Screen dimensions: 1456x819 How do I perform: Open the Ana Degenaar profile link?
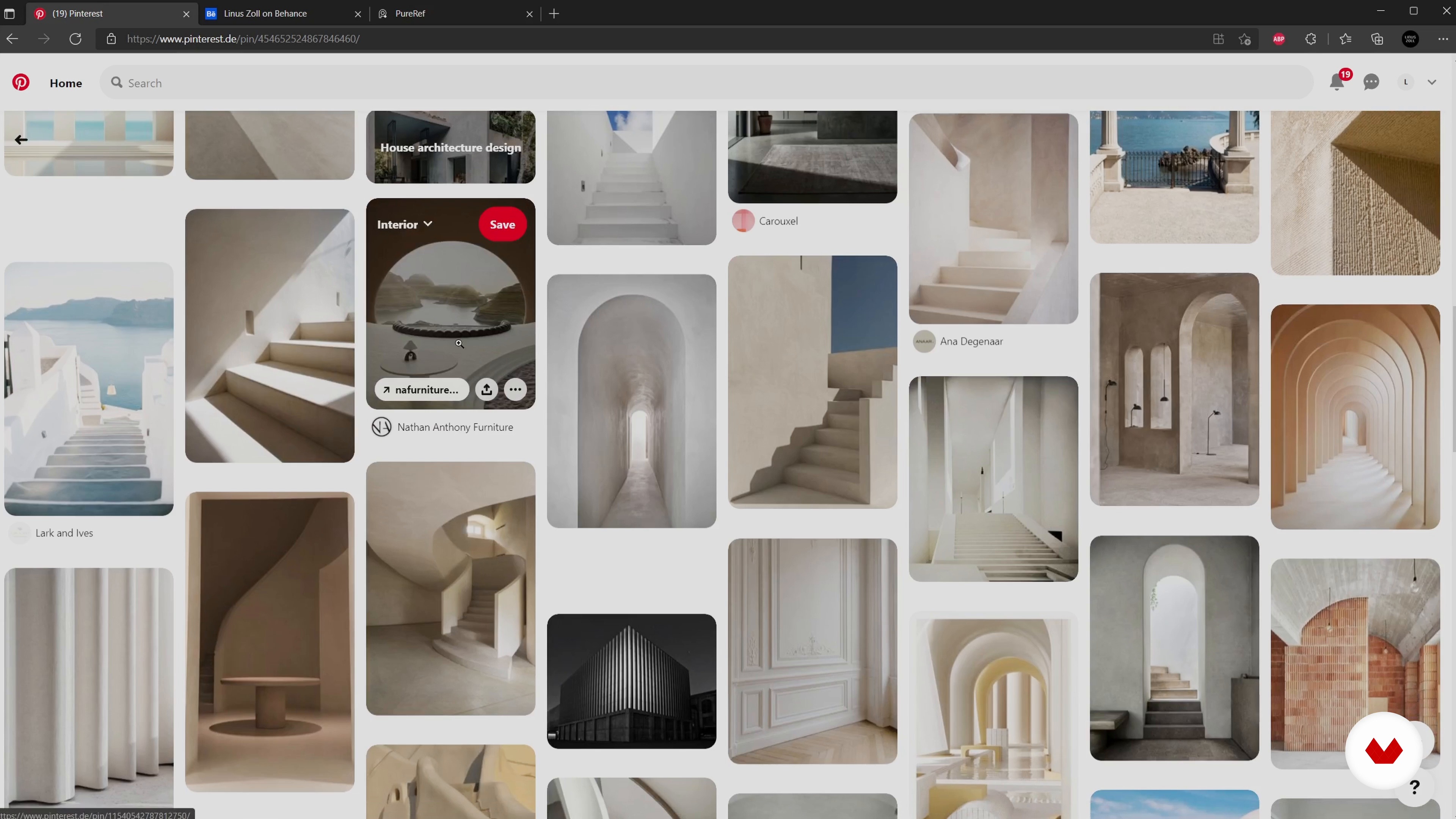pos(959,341)
